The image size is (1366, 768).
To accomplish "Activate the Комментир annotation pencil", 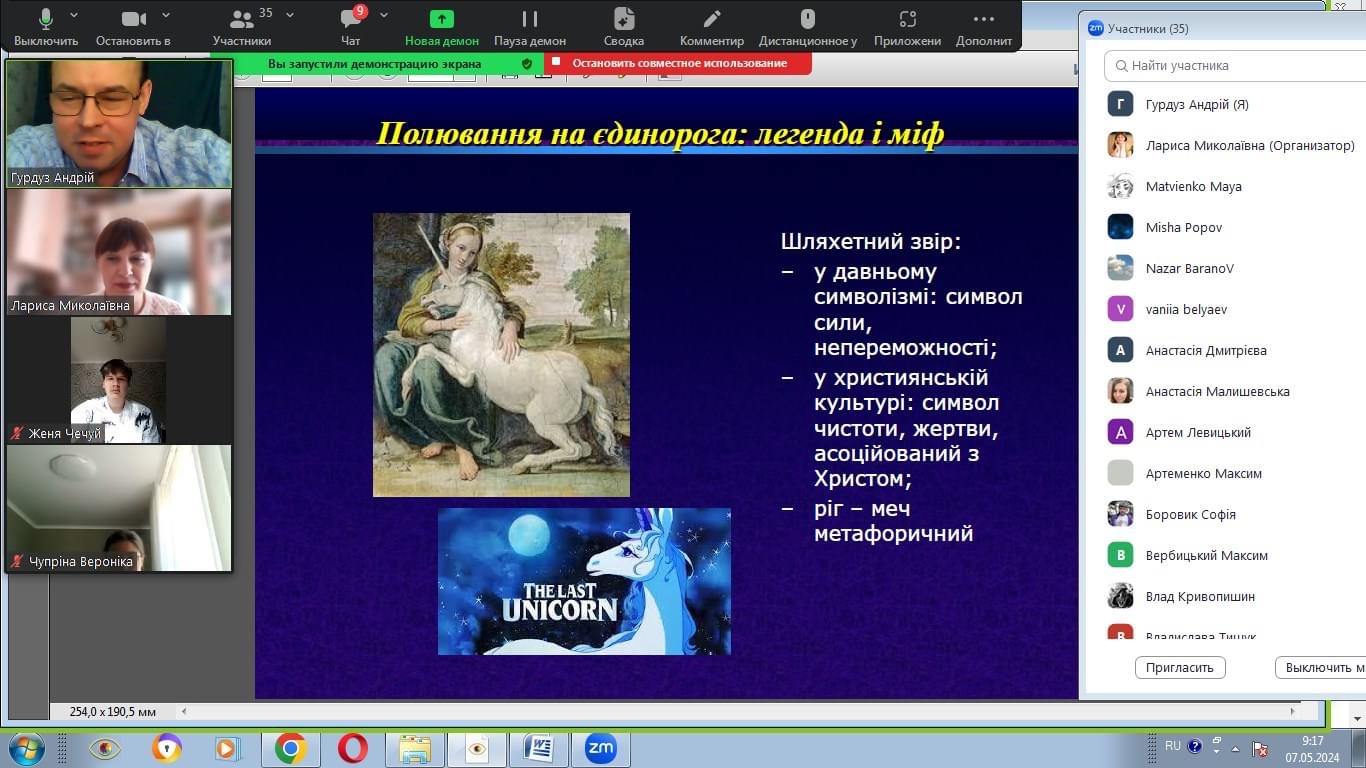I will 712,27.
